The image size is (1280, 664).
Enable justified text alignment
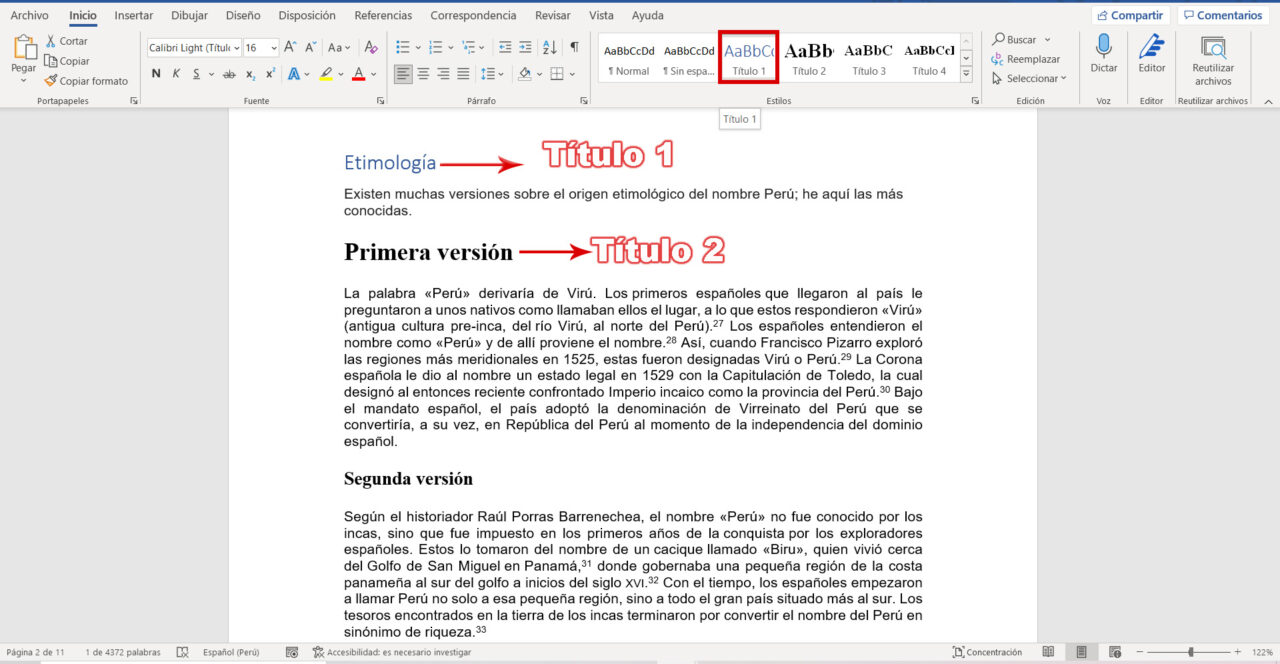coord(461,72)
